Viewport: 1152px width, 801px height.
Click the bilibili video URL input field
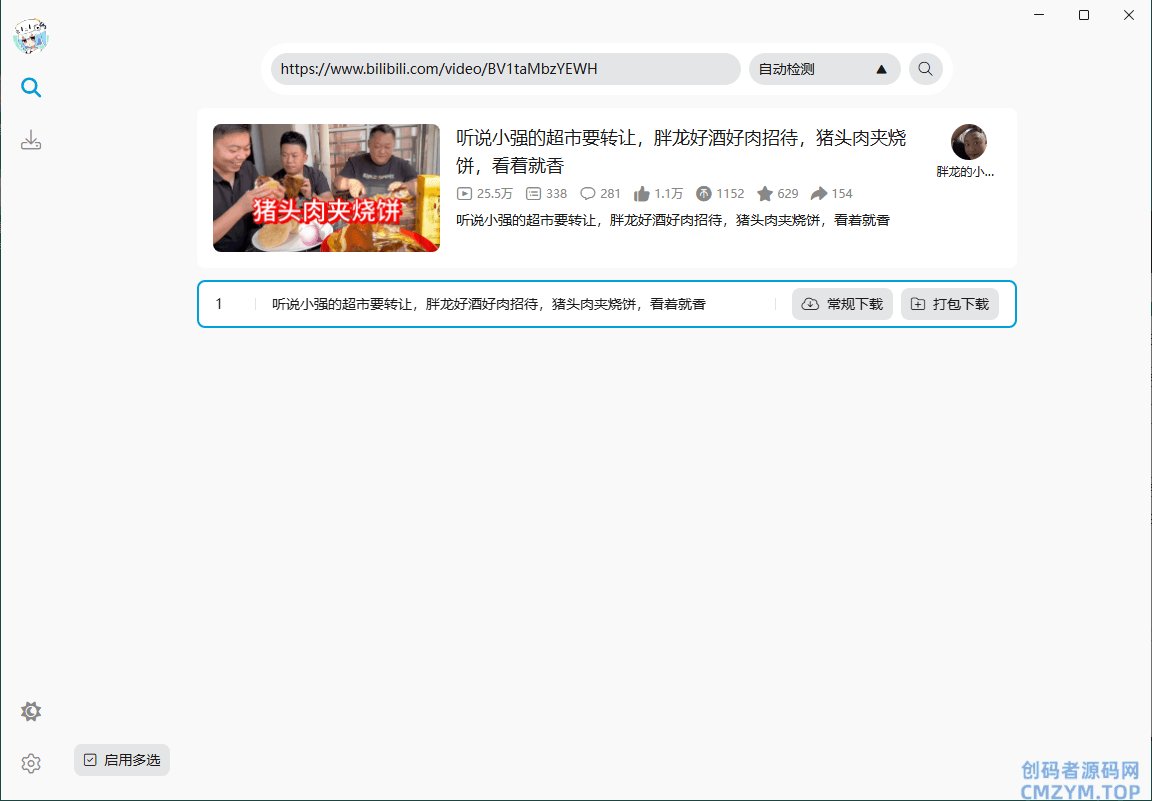click(x=505, y=69)
